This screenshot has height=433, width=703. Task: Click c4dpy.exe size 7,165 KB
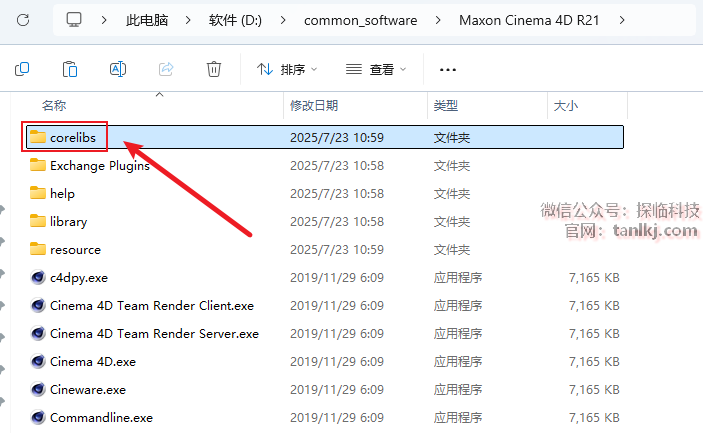(594, 277)
